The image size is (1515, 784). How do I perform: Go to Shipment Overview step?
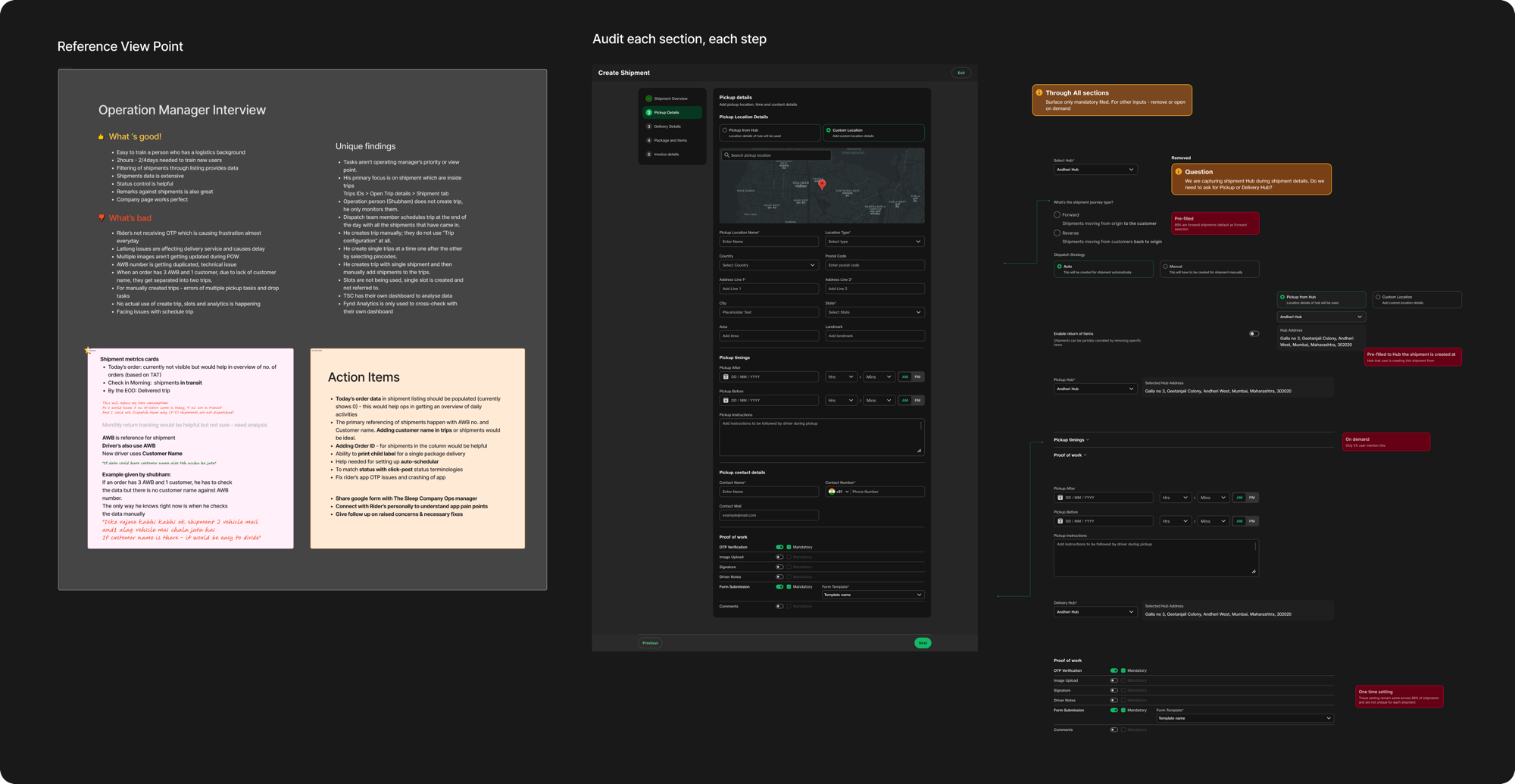672,98
